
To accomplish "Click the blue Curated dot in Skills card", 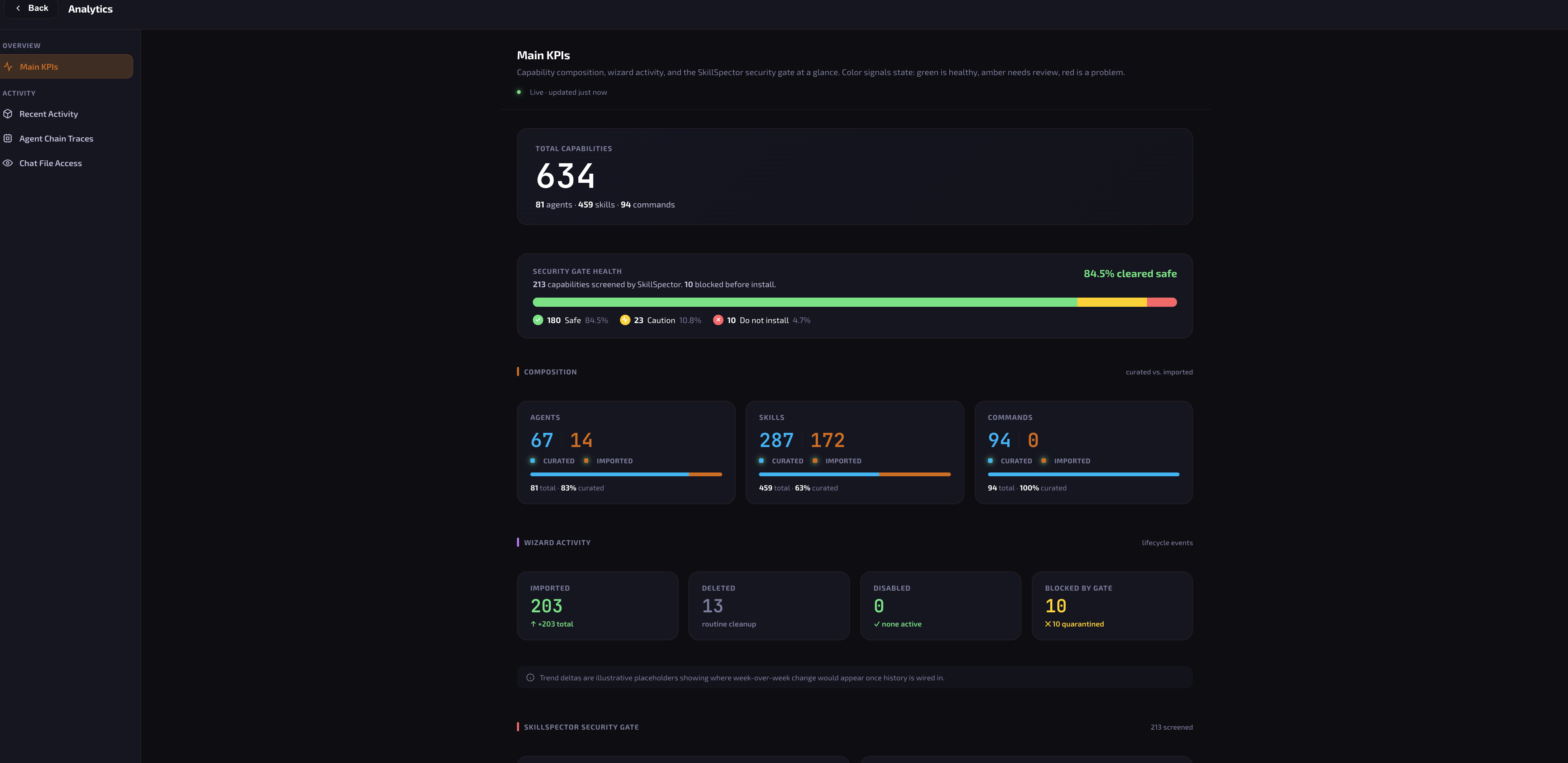I will [x=761, y=461].
